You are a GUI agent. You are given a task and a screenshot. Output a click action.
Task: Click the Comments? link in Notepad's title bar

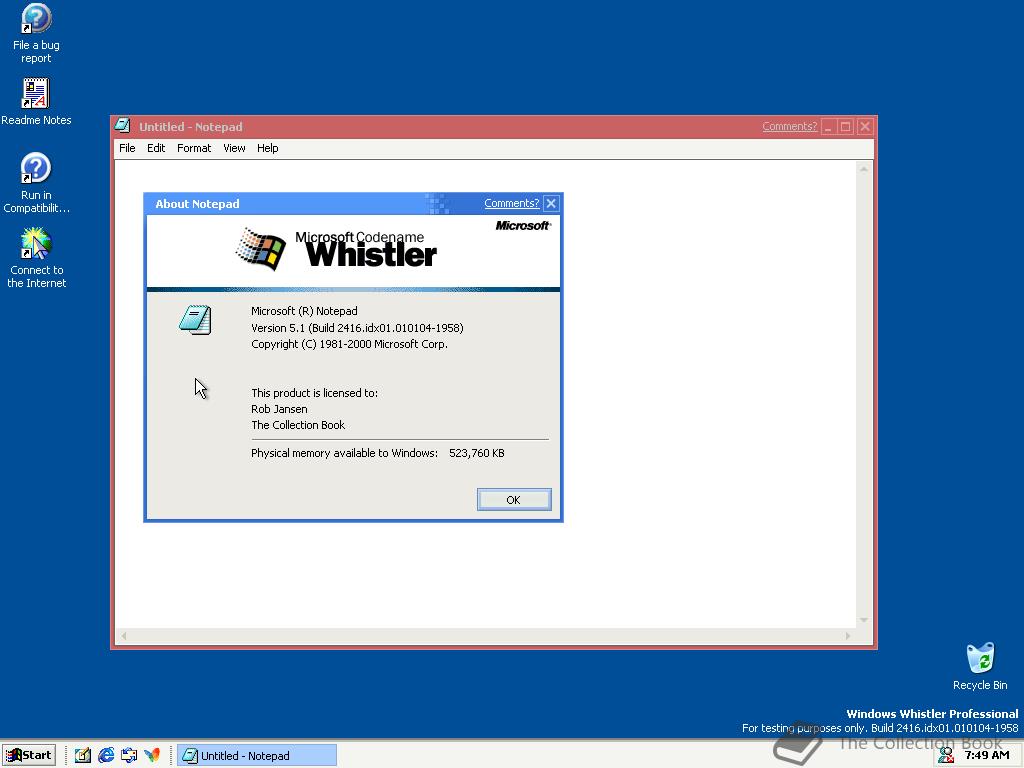[790, 126]
